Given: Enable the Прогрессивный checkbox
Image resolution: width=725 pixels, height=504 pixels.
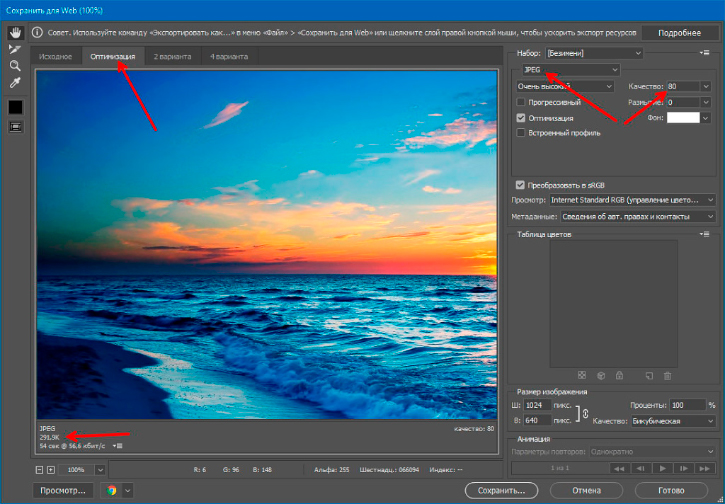Looking at the screenshot, I should (521, 102).
